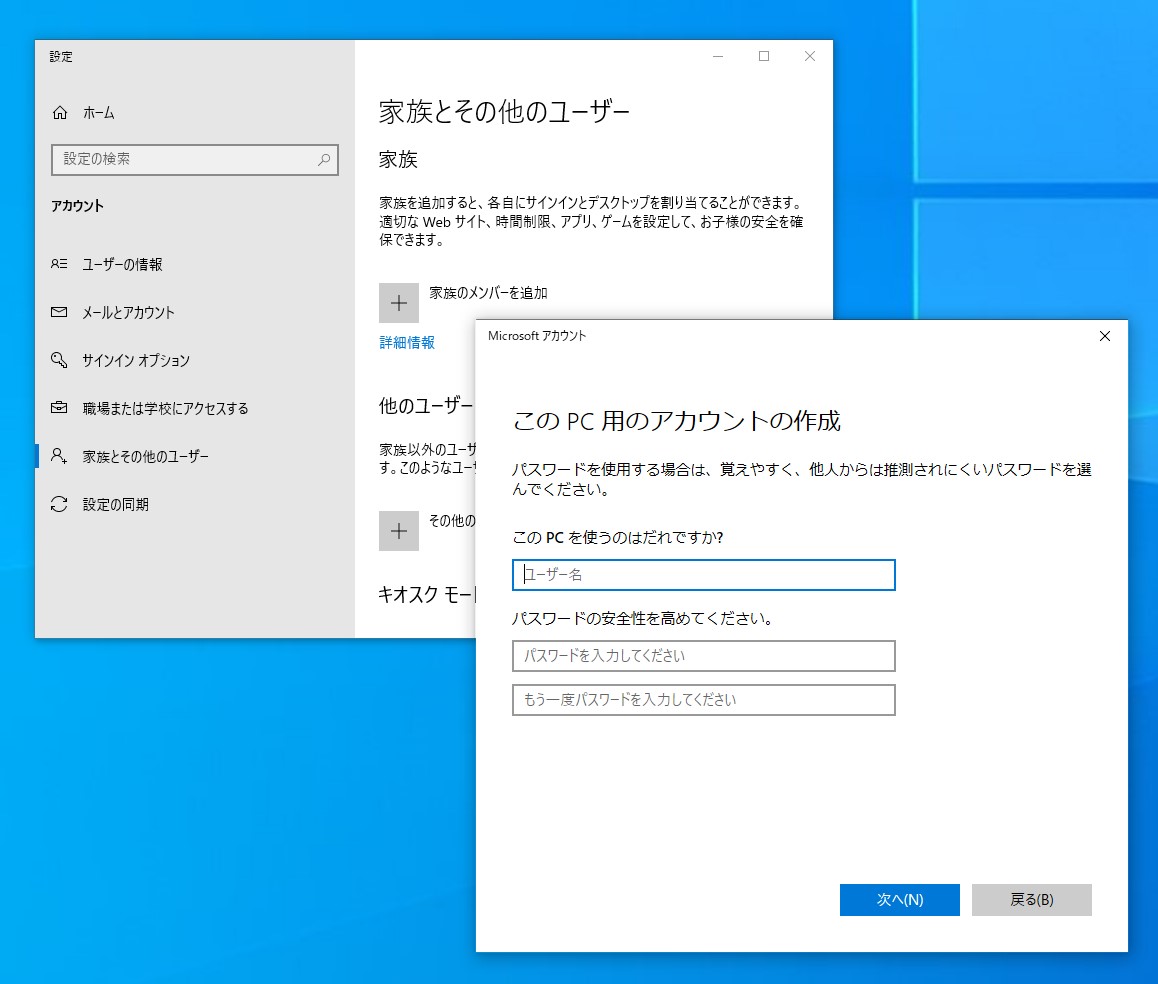Open the サインイン オプション key icon

[x=60, y=360]
